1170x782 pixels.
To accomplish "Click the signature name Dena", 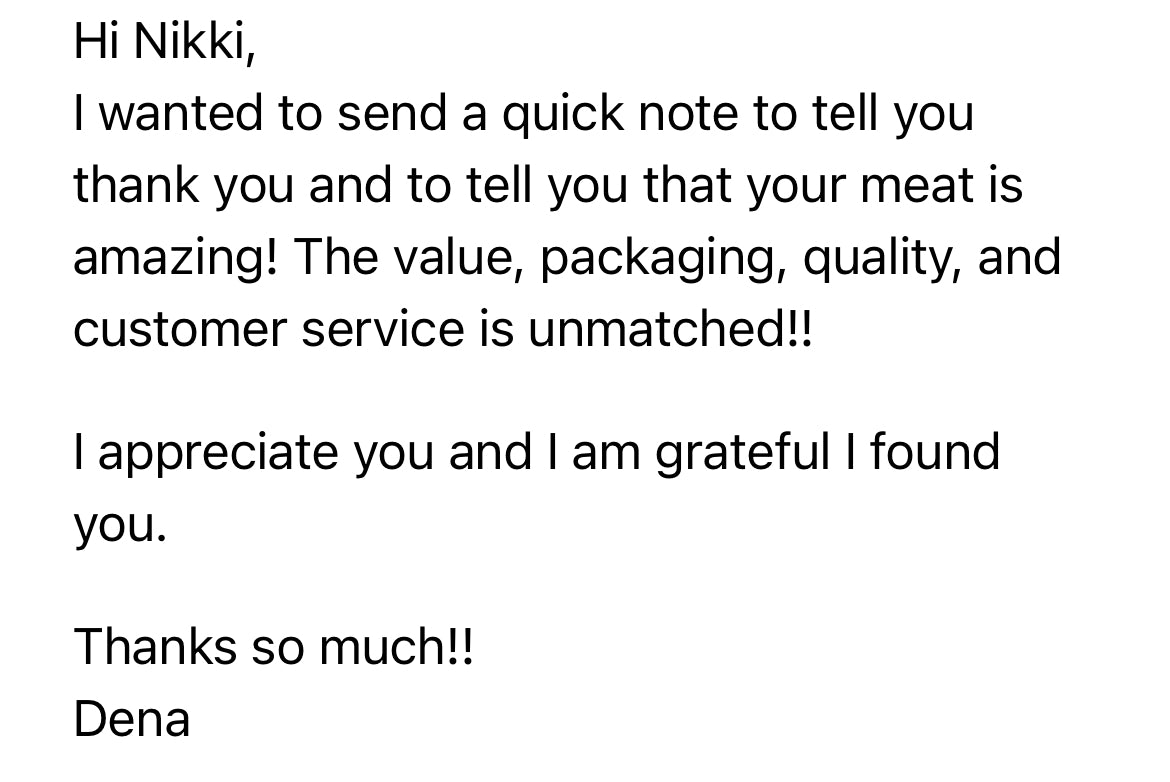I will click(132, 719).
